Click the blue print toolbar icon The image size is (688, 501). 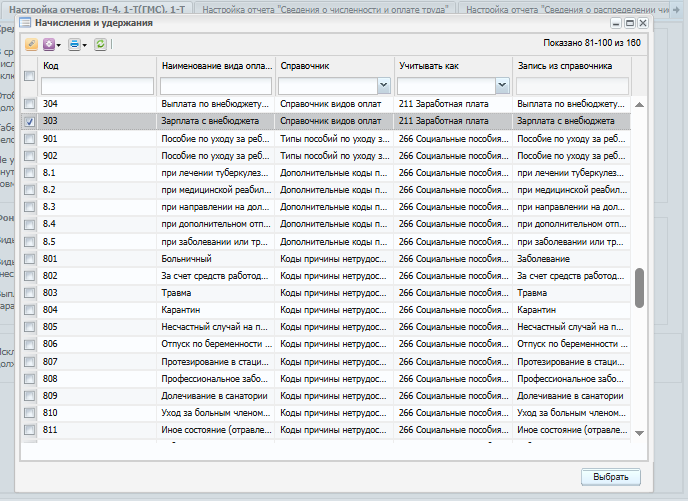[x=74, y=44]
